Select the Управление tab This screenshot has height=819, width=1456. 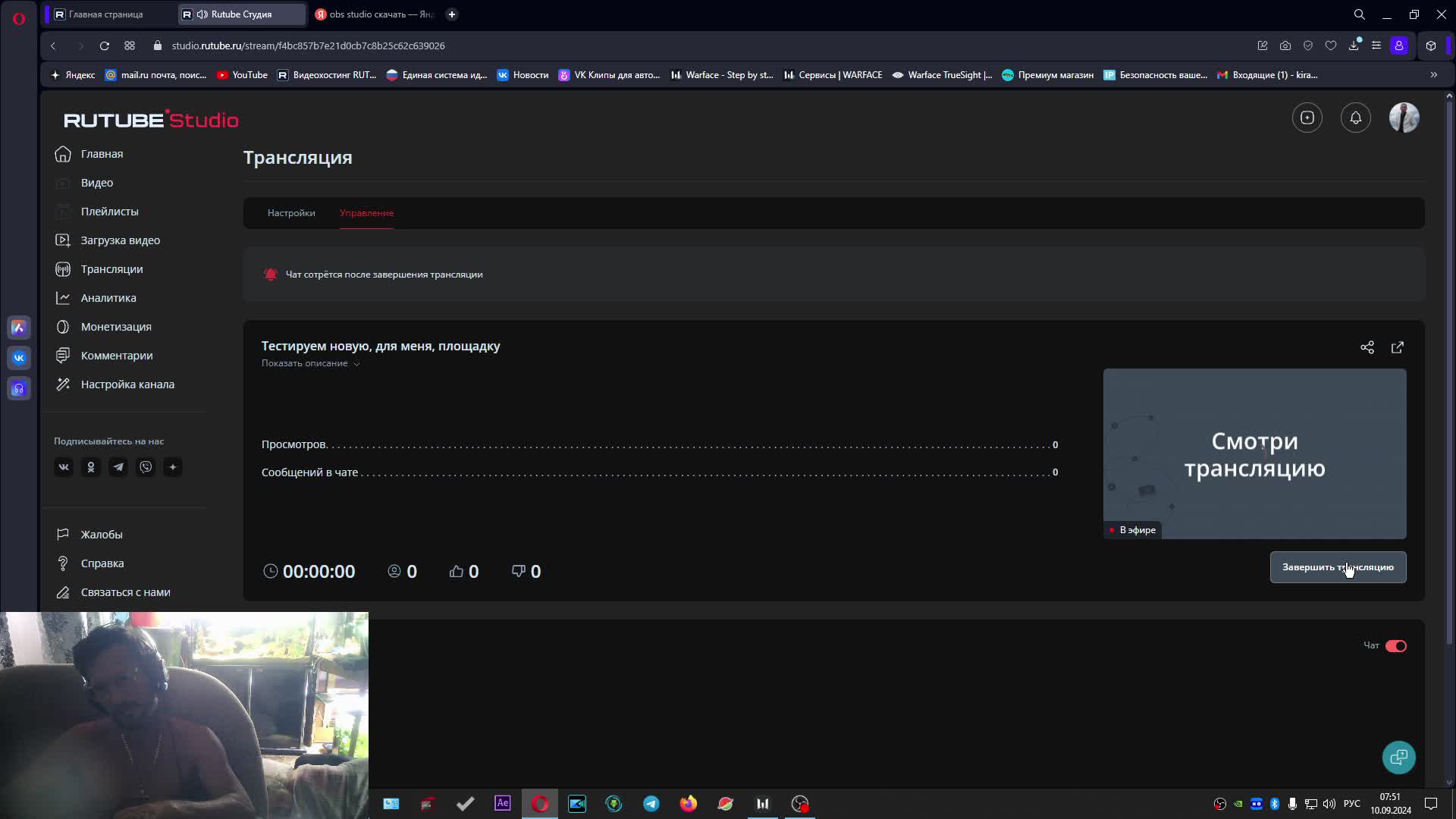pyautogui.click(x=367, y=212)
